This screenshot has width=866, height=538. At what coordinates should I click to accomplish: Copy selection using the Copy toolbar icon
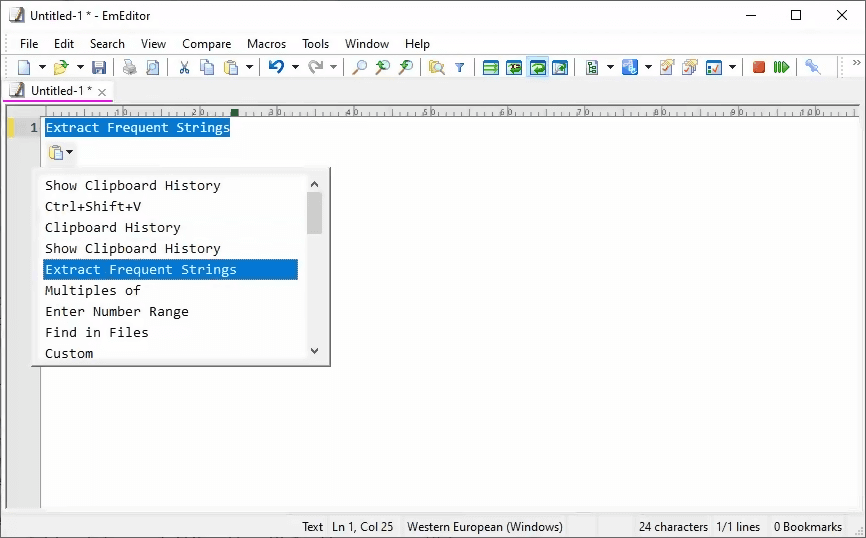coord(207,67)
